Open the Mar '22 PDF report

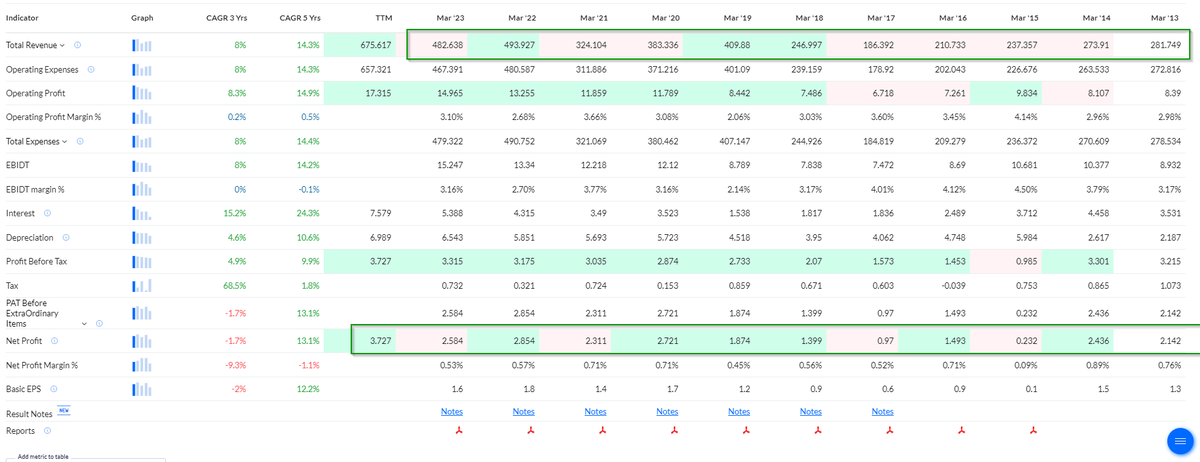530,431
